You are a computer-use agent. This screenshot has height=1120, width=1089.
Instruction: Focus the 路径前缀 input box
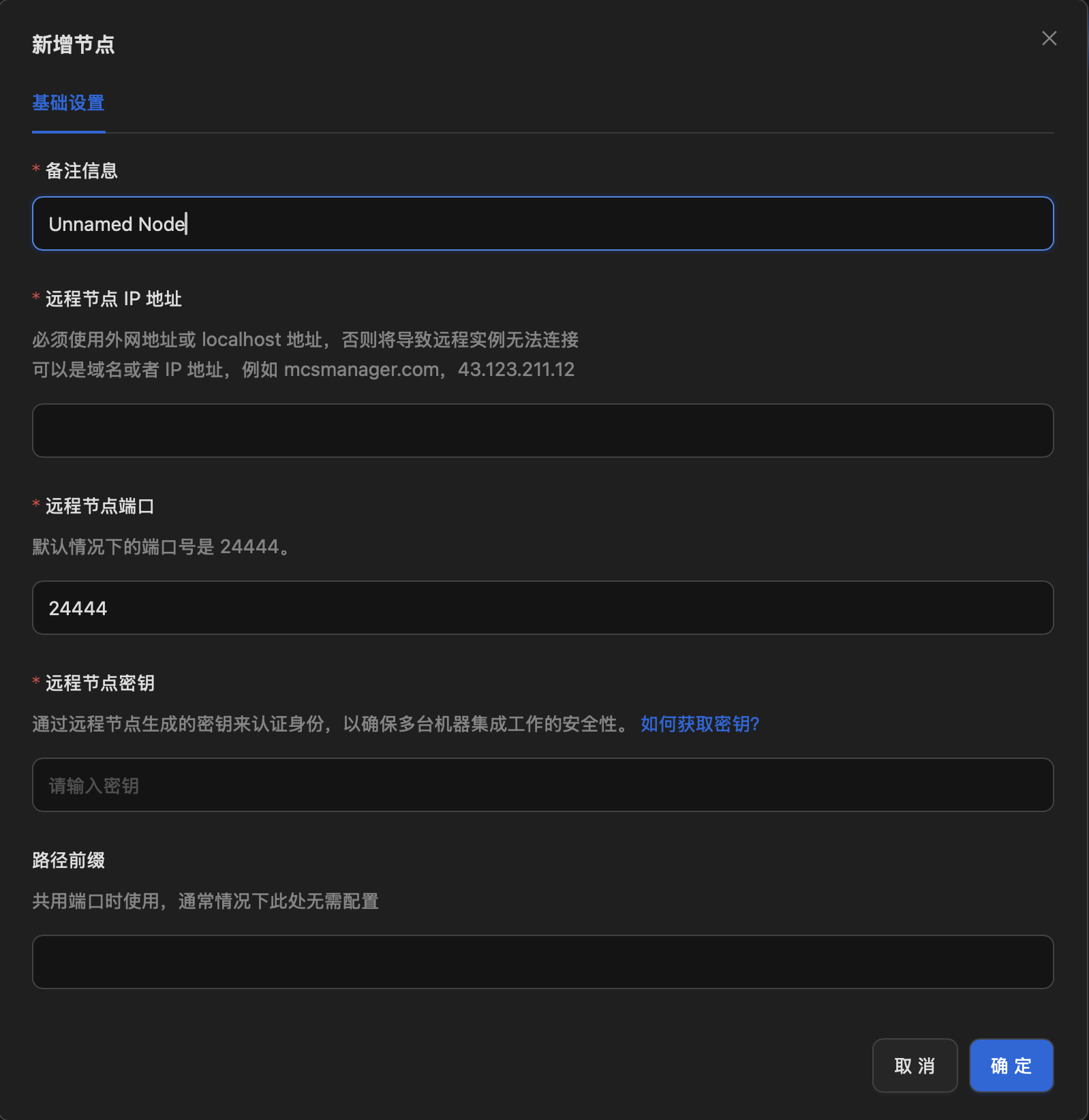[542, 962]
